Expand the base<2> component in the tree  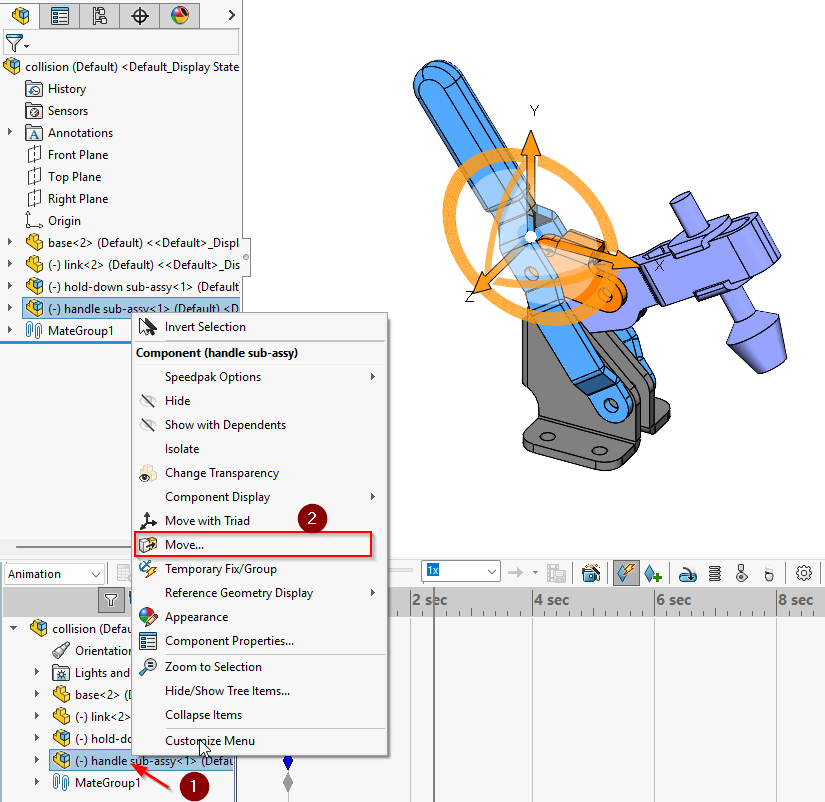8,240
